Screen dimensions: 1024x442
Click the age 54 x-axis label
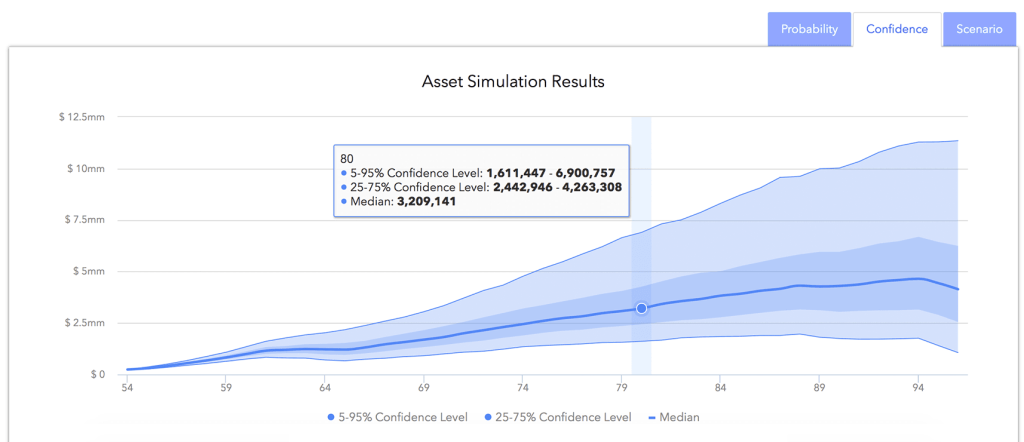tap(127, 387)
